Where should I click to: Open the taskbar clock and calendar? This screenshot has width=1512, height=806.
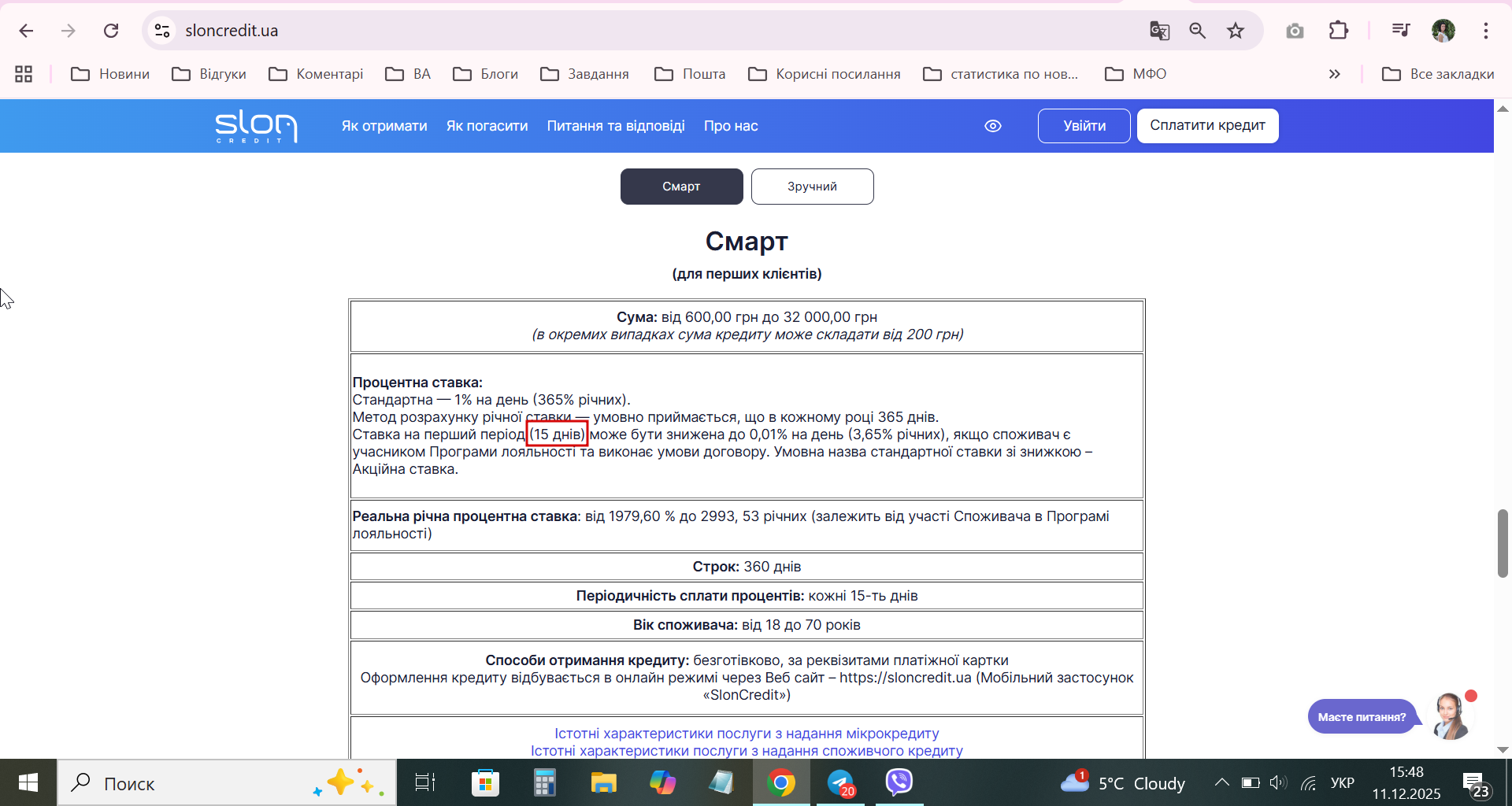(1406, 782)
